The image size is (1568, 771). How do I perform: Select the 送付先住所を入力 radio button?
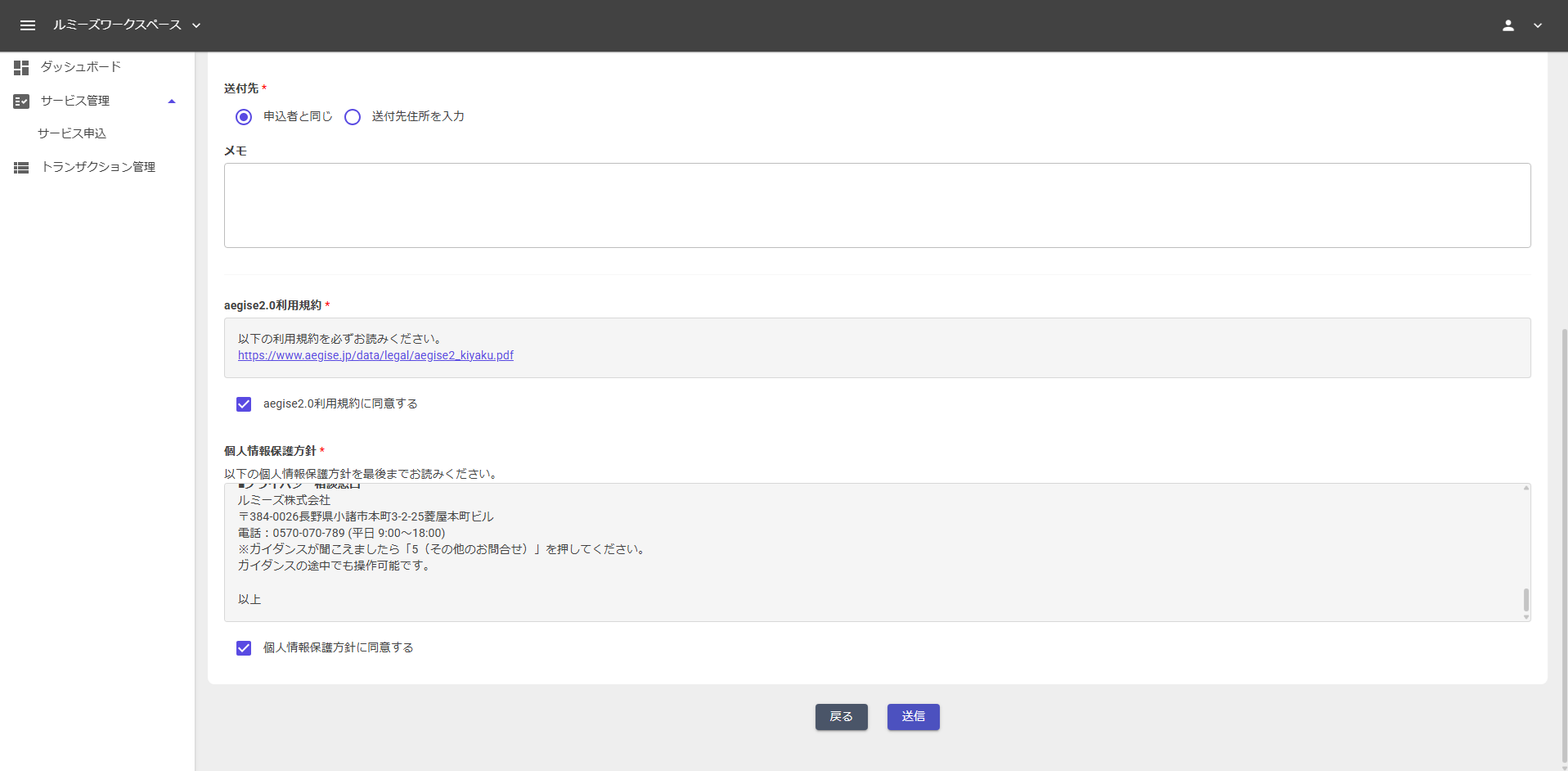coord(353,116)
